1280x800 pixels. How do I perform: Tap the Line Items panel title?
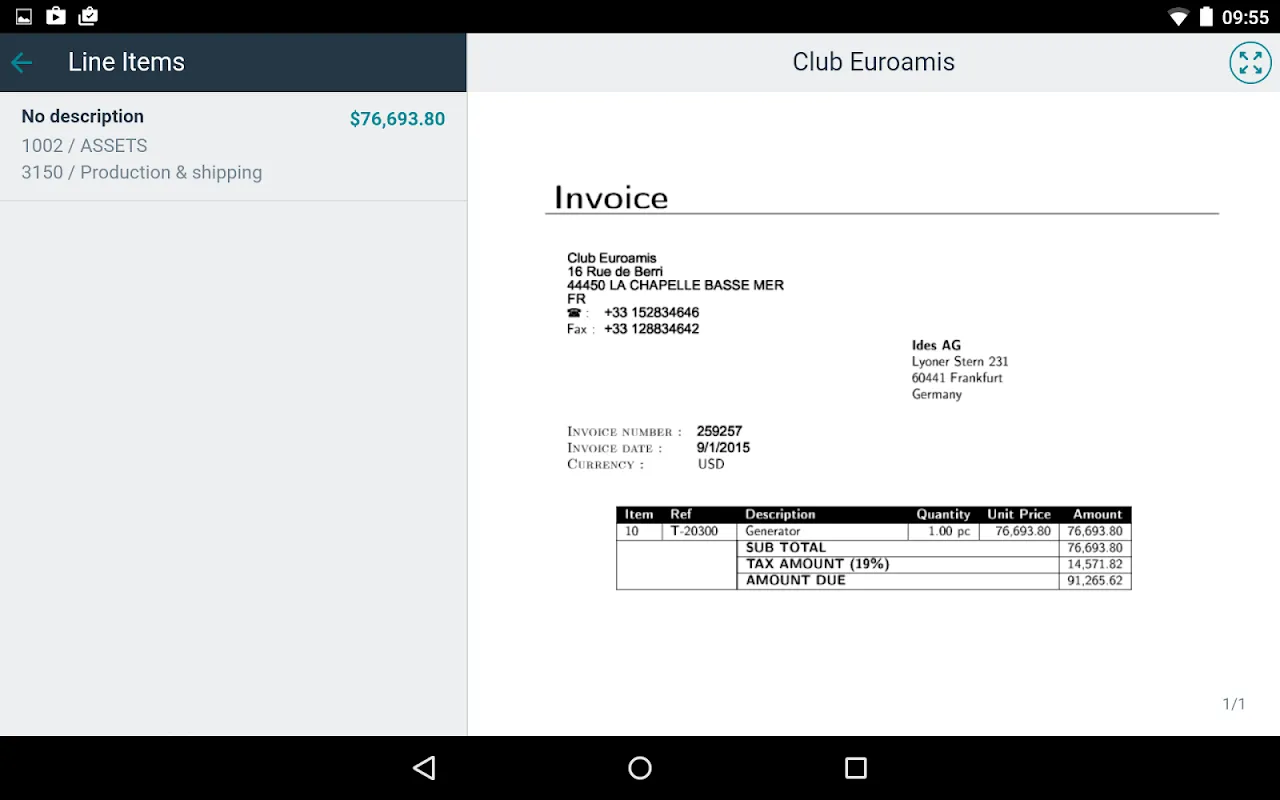[x=126, y=62]
